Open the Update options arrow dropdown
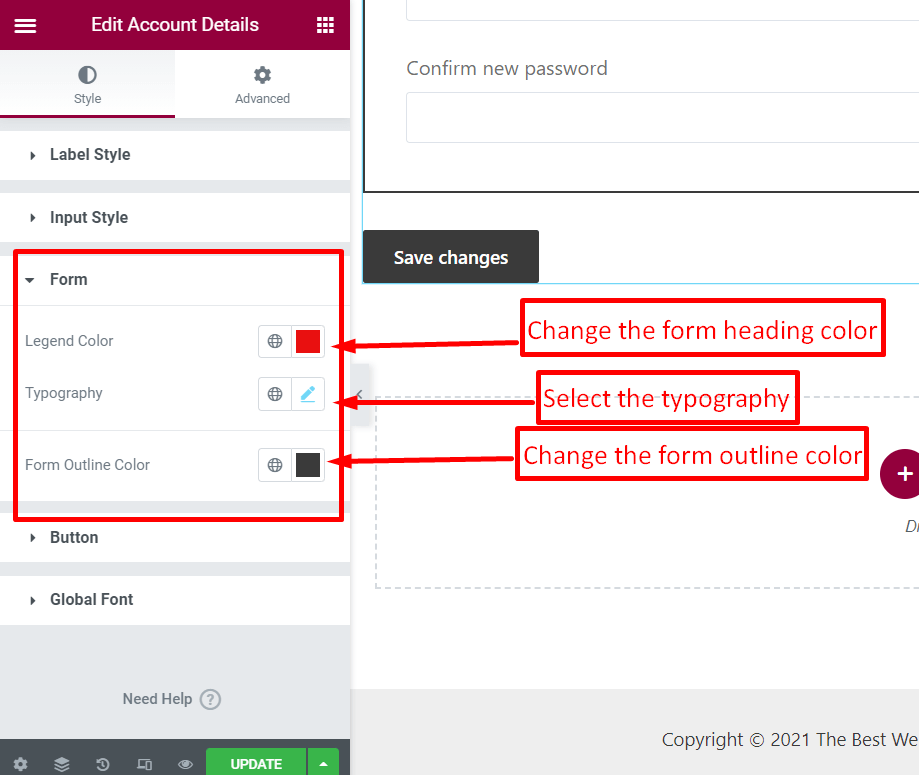 [322, 762]
